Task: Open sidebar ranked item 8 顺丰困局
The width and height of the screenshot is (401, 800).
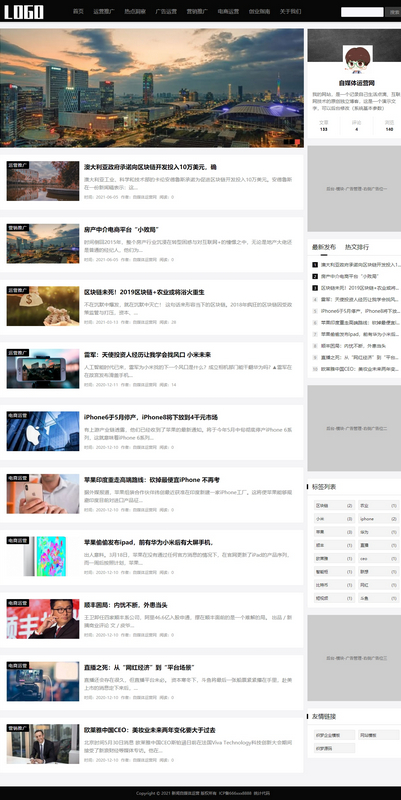Action: 355,346
